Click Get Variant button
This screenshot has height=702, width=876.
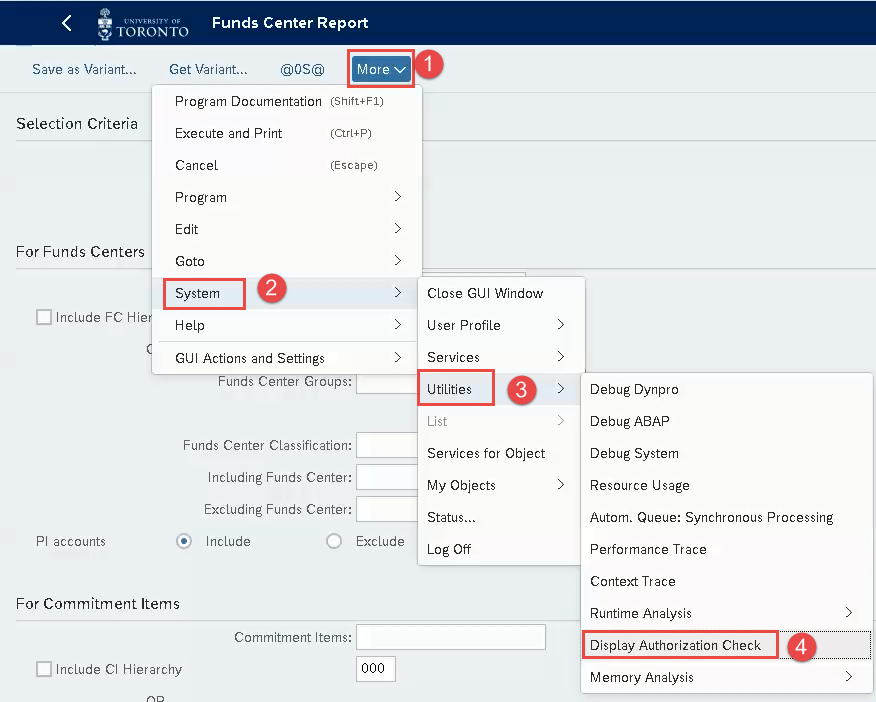(208, 69)
